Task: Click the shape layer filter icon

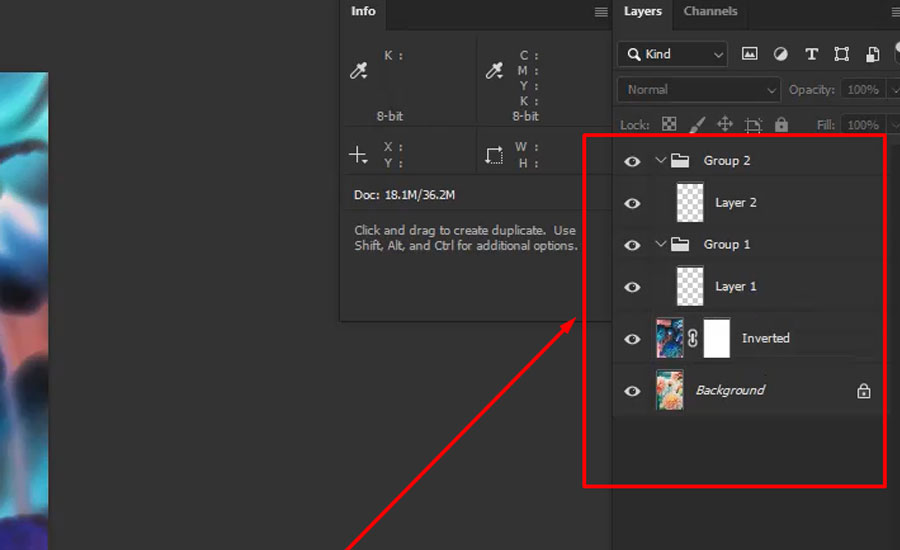Action: click(841, 54)
